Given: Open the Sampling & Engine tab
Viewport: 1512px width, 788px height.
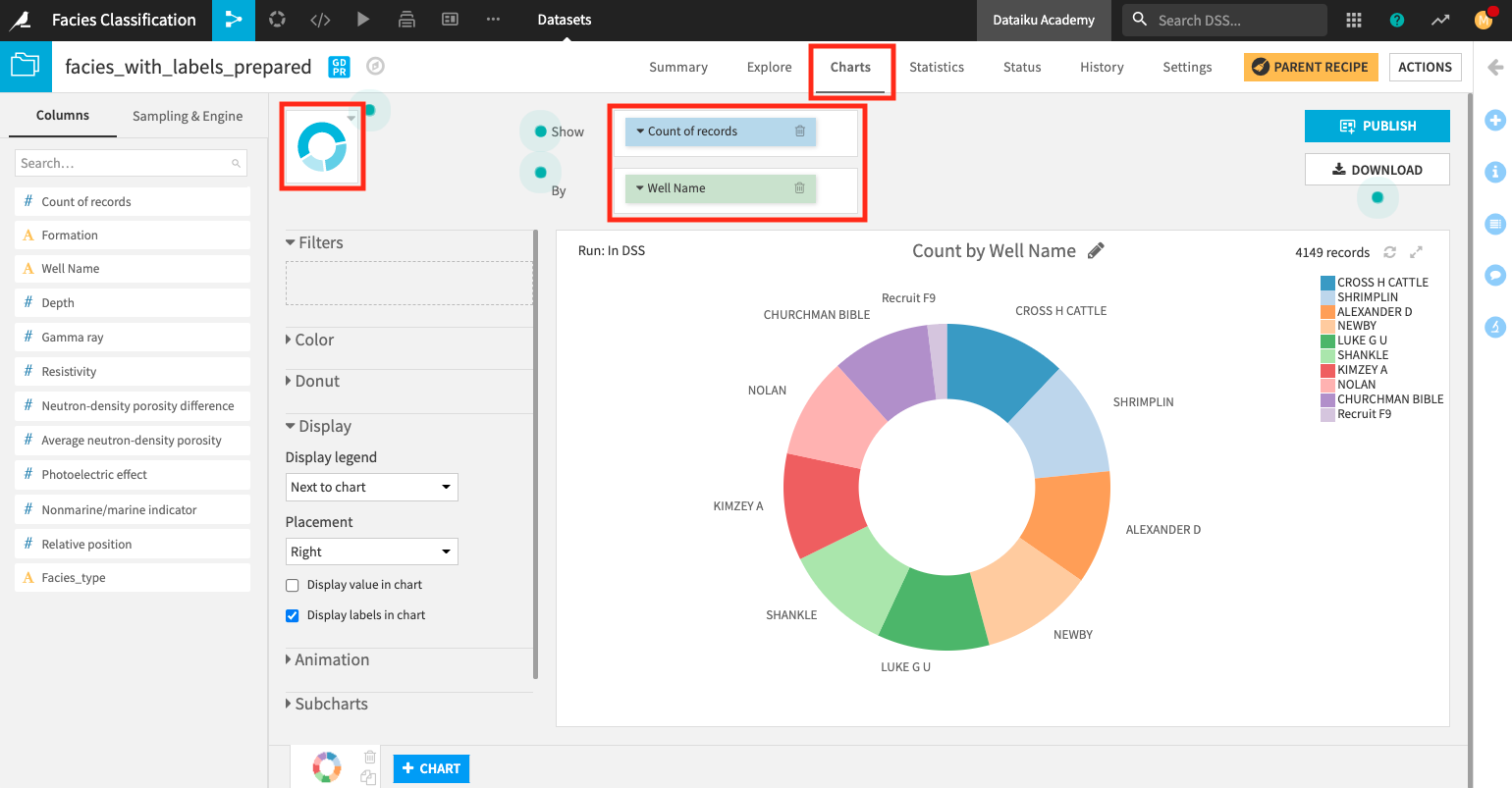Looking at the screenshot, I should point(188,116).
